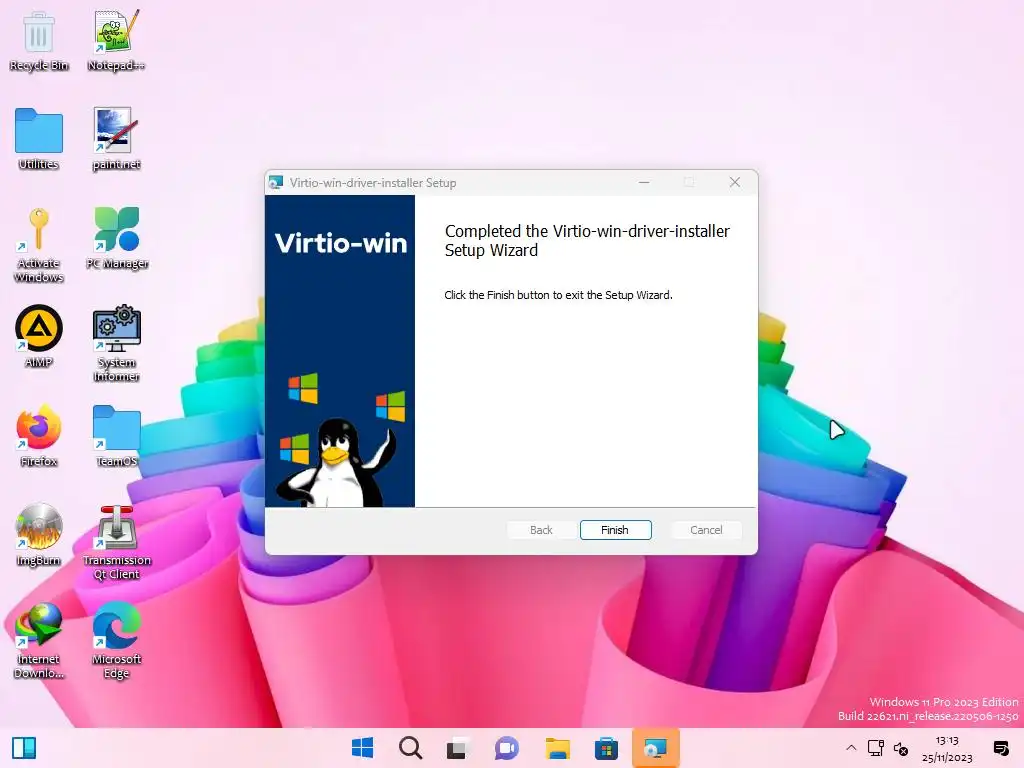
Task: Open the Windows Start menu
Action: [x=362, y=748]
